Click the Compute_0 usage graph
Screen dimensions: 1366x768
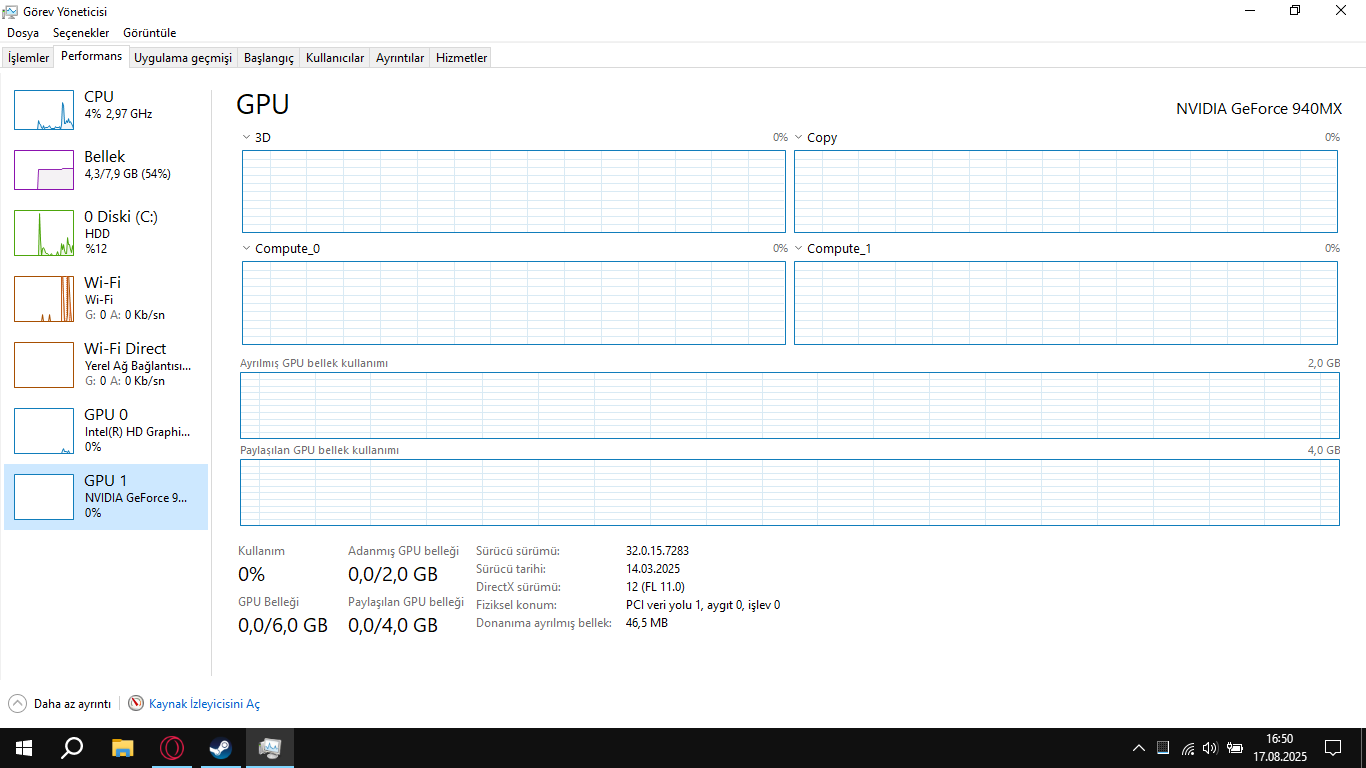pyautogui.click(x=514, y=303)
